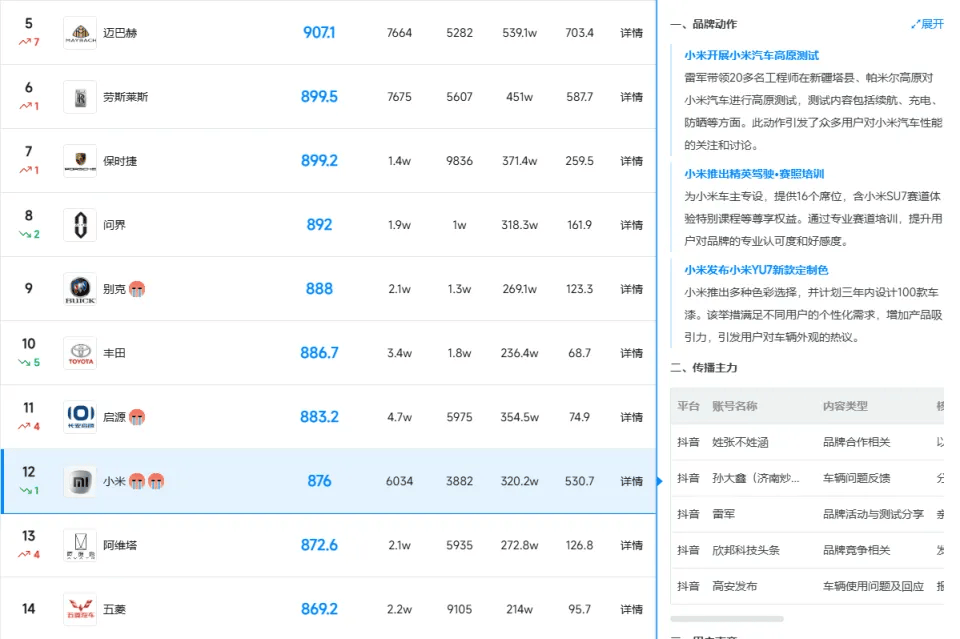Viewport: 960px width, 639px height.
Task: Expand the 品牌动作 section with 展开
Action: [x=927, y=24]
